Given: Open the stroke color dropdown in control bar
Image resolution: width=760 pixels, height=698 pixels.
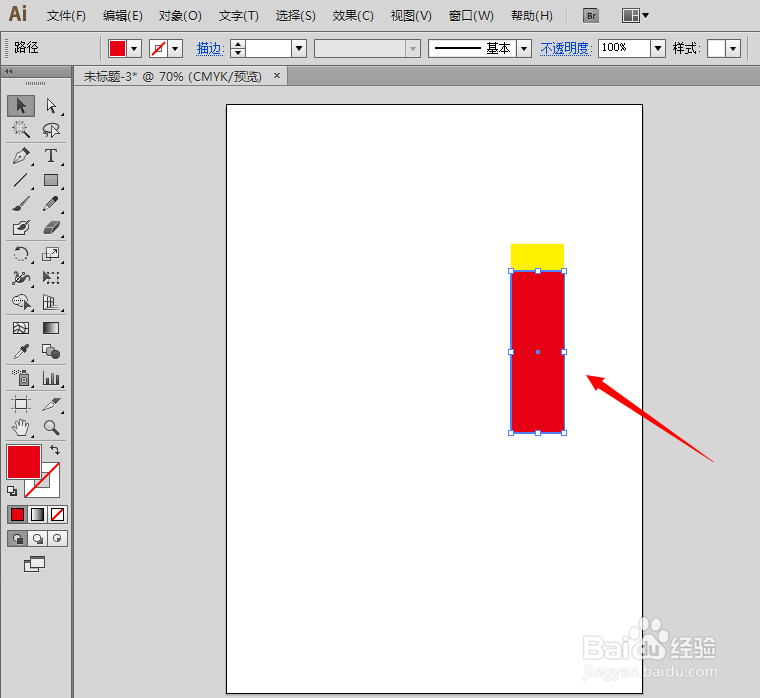Looking at the screenshot, I should point(175,48).
